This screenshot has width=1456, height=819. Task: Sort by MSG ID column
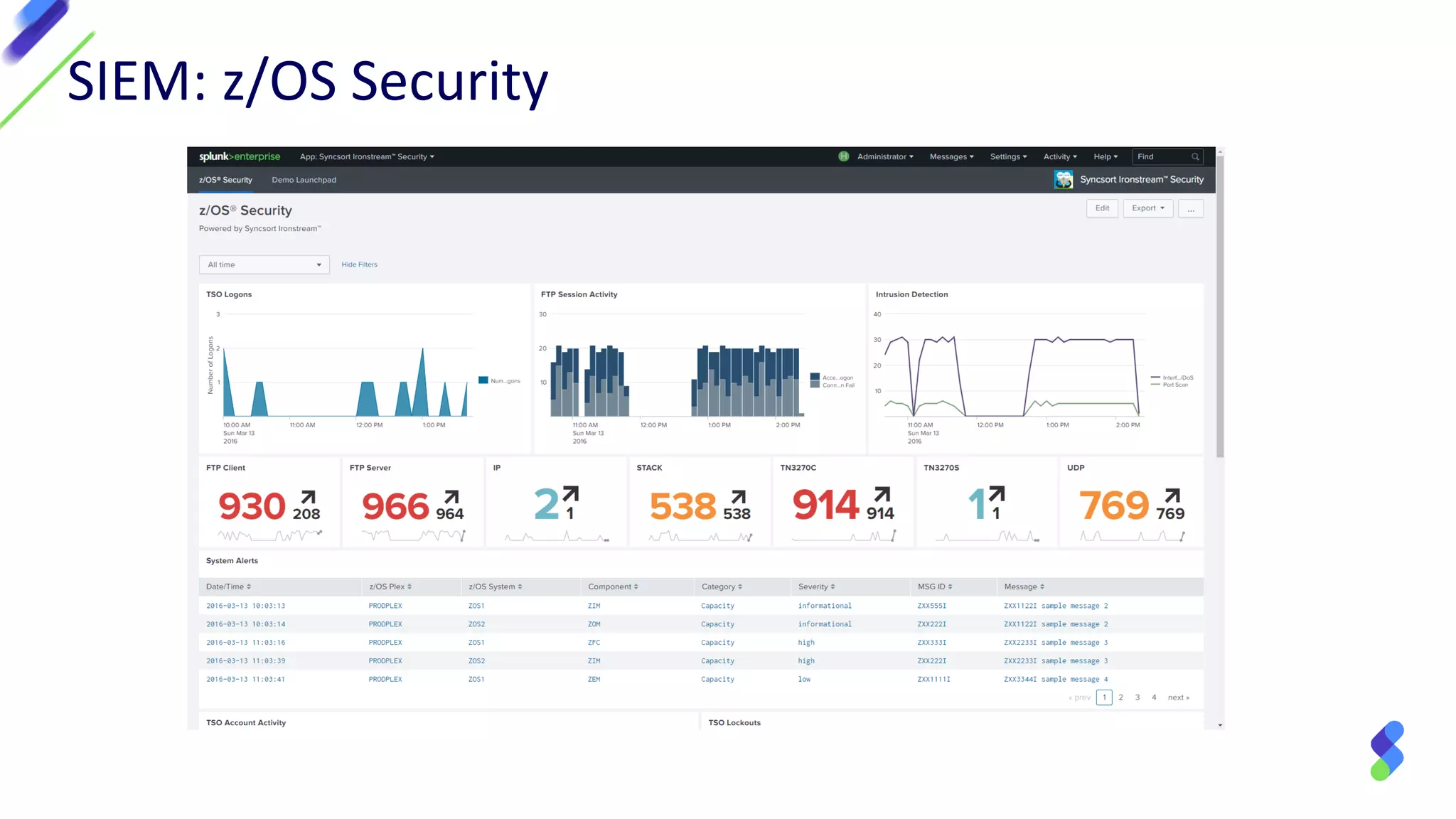coord(935,587)
